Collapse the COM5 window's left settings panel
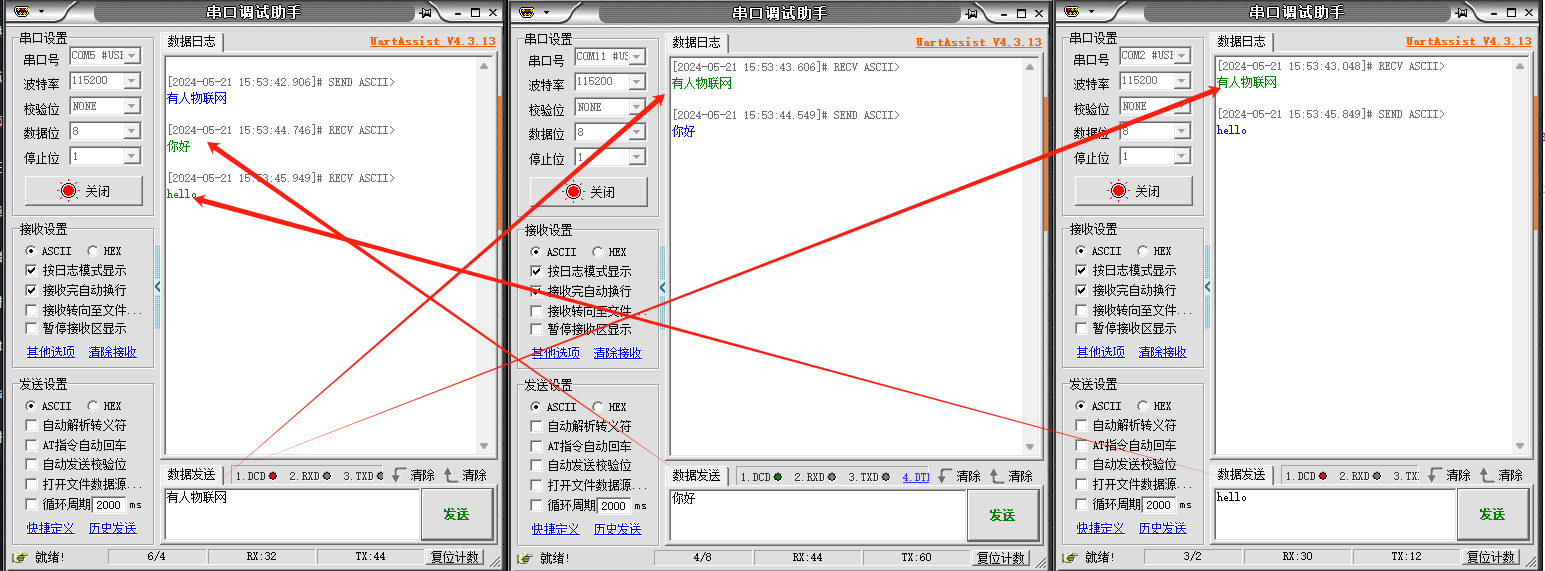The height and width of the screenshot is (571, 1545). click(157, 287)
